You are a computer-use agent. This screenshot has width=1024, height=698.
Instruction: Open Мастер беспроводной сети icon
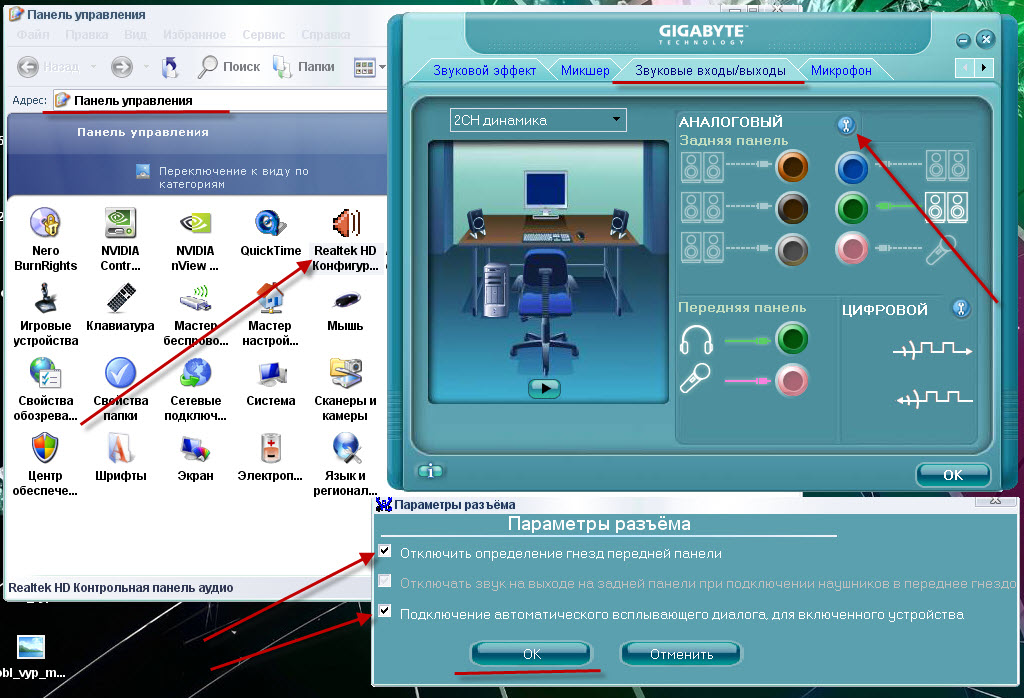195,315
